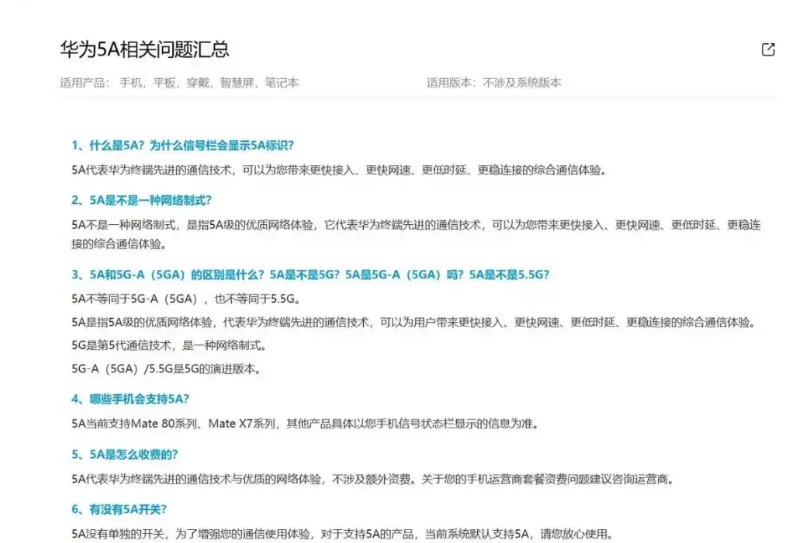This screenshot has height=543, width=798.
Task: Click line 5A不等同于5G-A（5GA）
Action: coord(186,299)
